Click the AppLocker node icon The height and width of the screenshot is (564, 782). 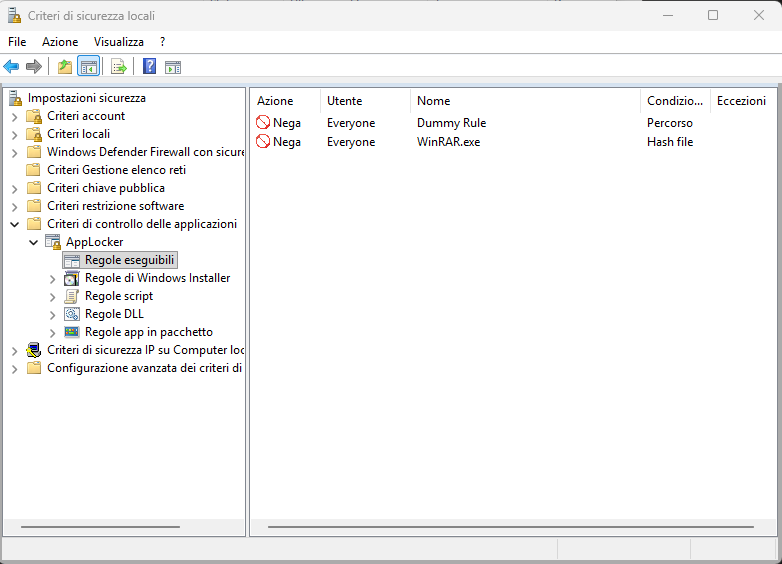(x=53, y=242)
